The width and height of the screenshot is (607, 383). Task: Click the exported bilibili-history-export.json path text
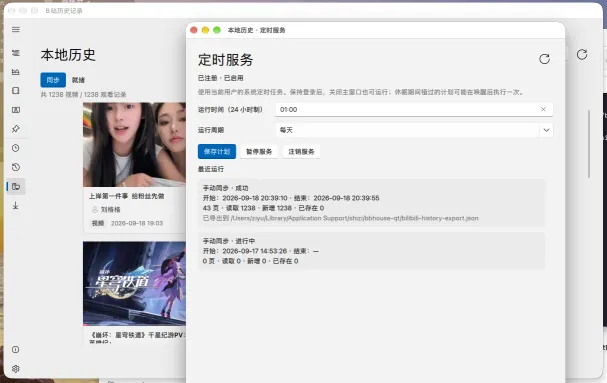click(x=341, y=218)
